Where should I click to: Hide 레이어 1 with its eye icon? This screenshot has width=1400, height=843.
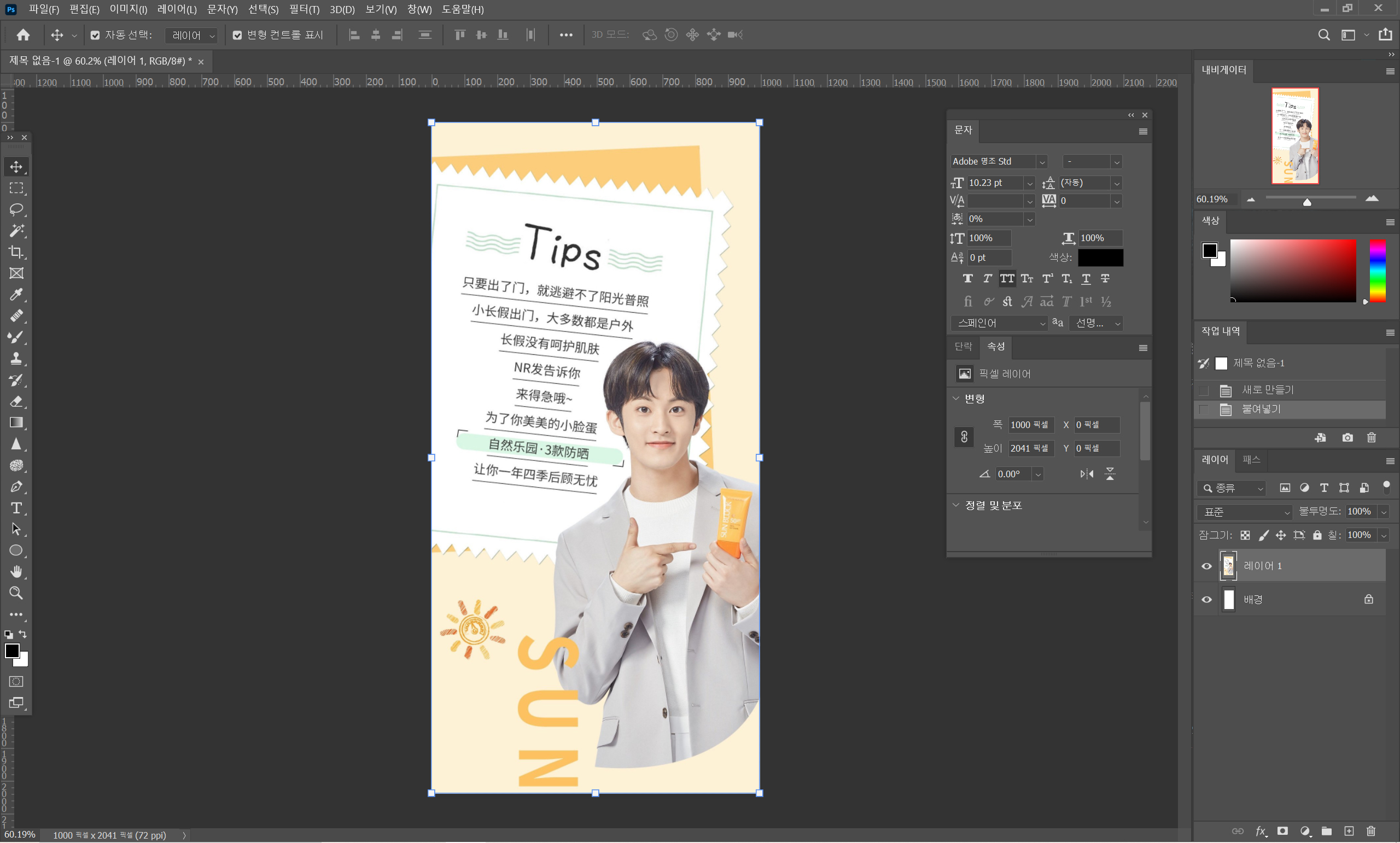tap(1207, 566)
